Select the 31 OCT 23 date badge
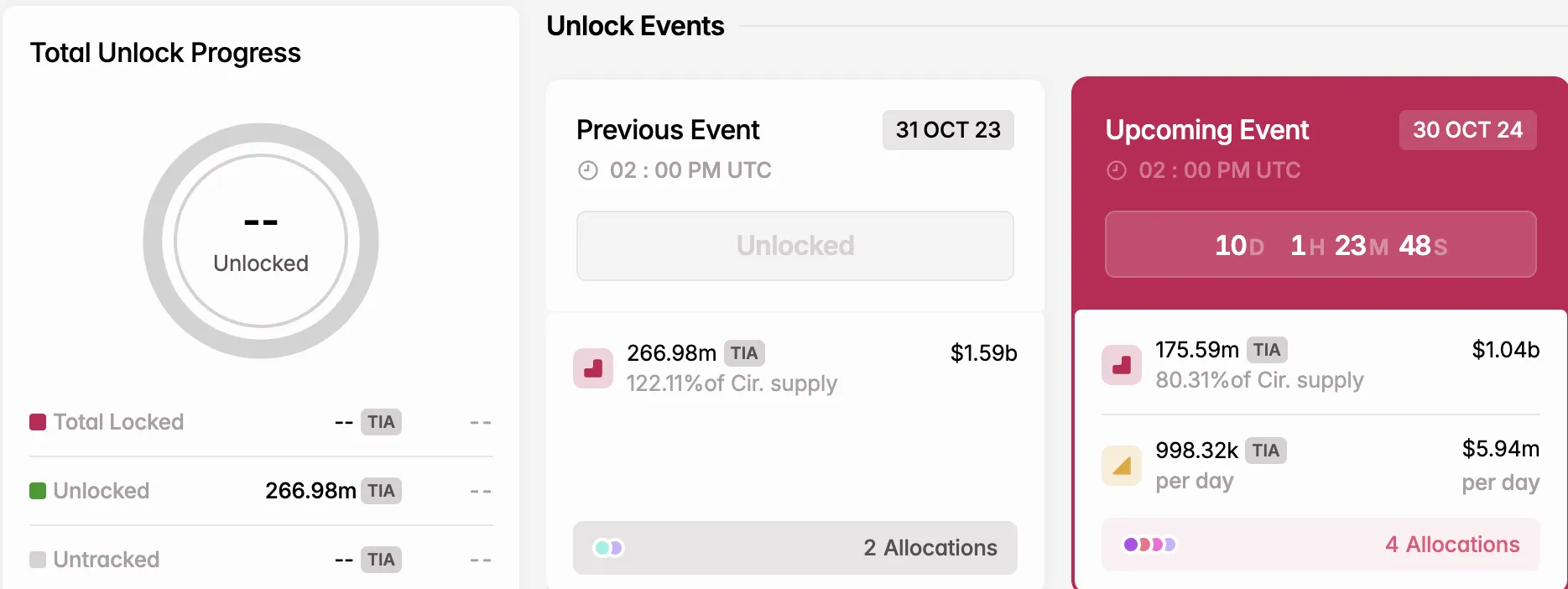 click(x=948, y=130)
